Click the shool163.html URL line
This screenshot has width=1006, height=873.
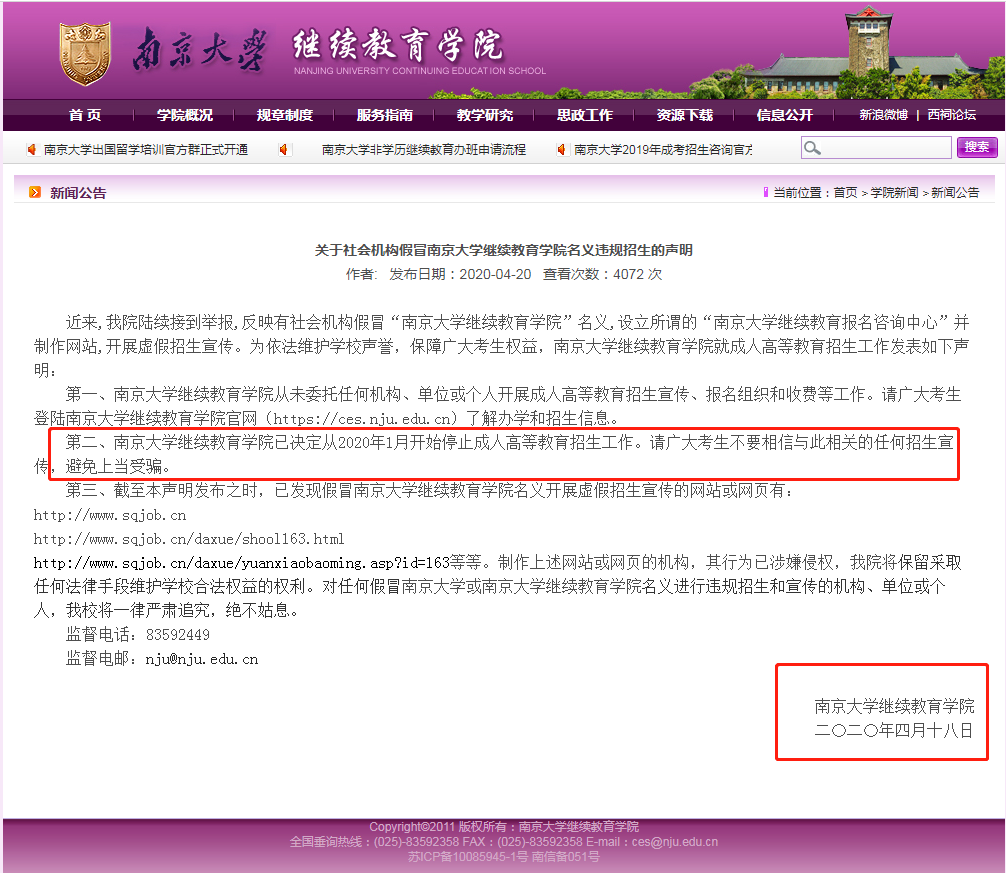(x=189, y=539)
